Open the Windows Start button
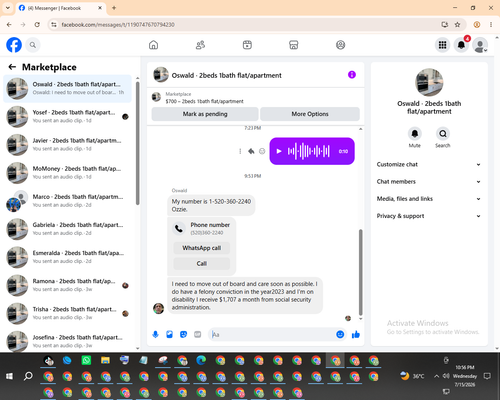Screen dimensions: 500x400 click(x=9, y=376)
